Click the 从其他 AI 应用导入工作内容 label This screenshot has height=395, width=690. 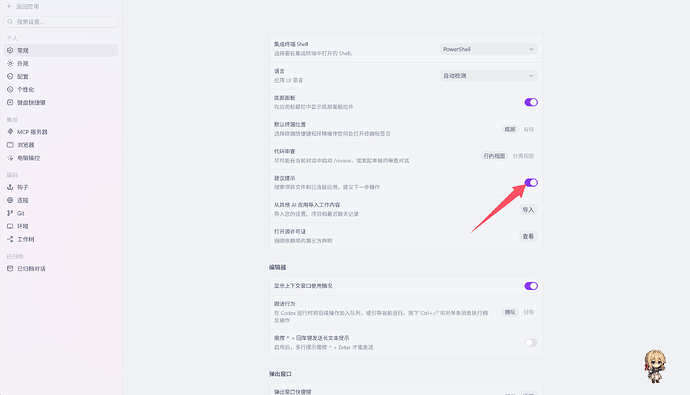(x=307, y=205)
